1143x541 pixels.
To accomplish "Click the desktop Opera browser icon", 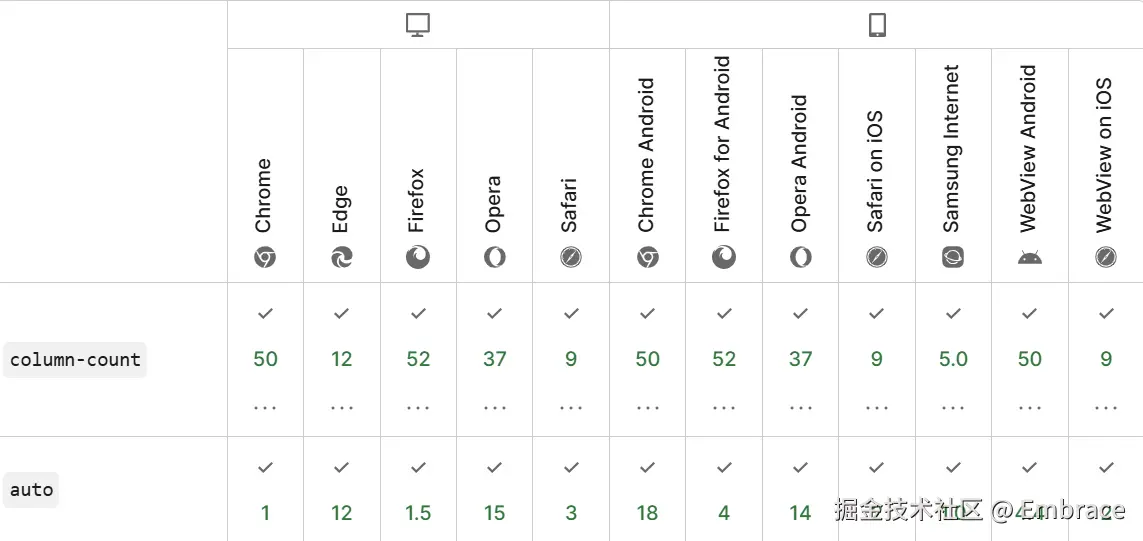I will [495, 258].
